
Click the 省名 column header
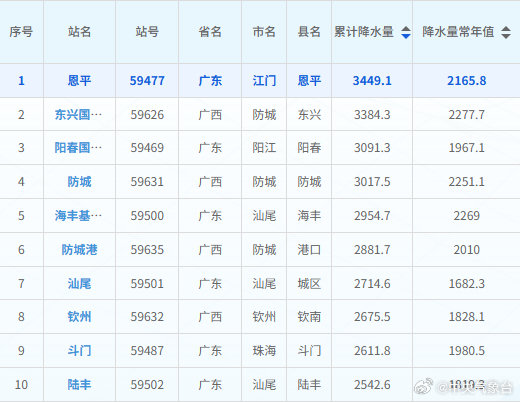click(x=210, y=32)
